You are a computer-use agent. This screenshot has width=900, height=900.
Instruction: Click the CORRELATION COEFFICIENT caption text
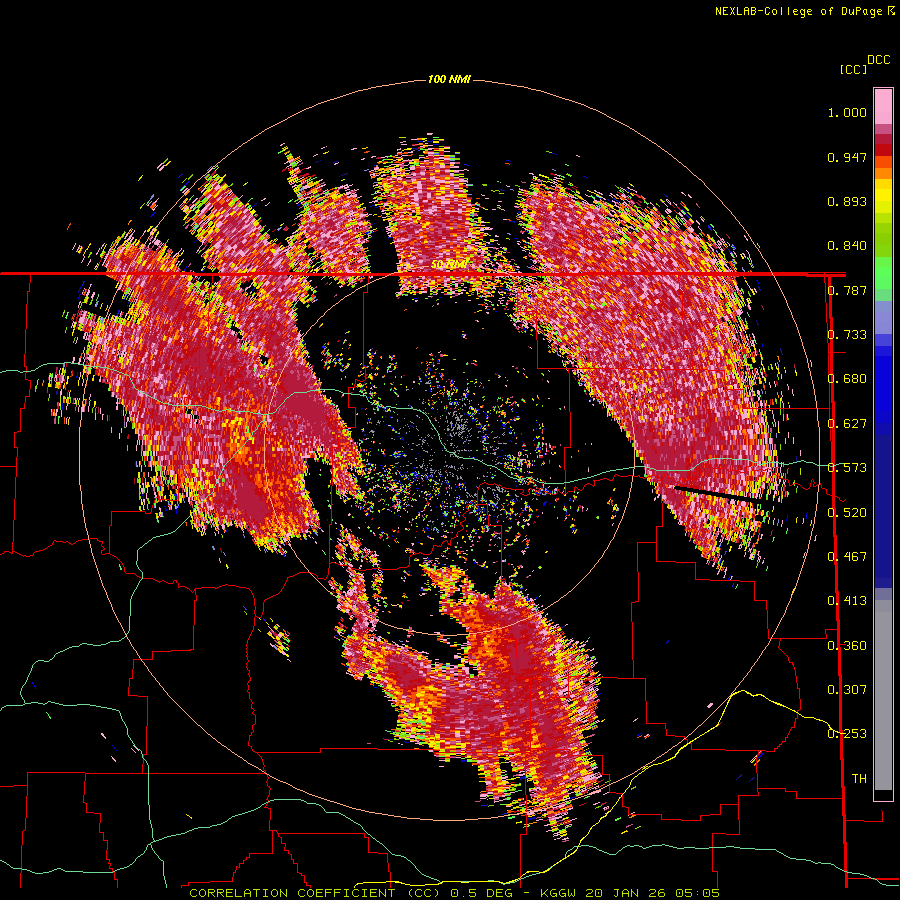pyautogui.click(x=292, y=893)
